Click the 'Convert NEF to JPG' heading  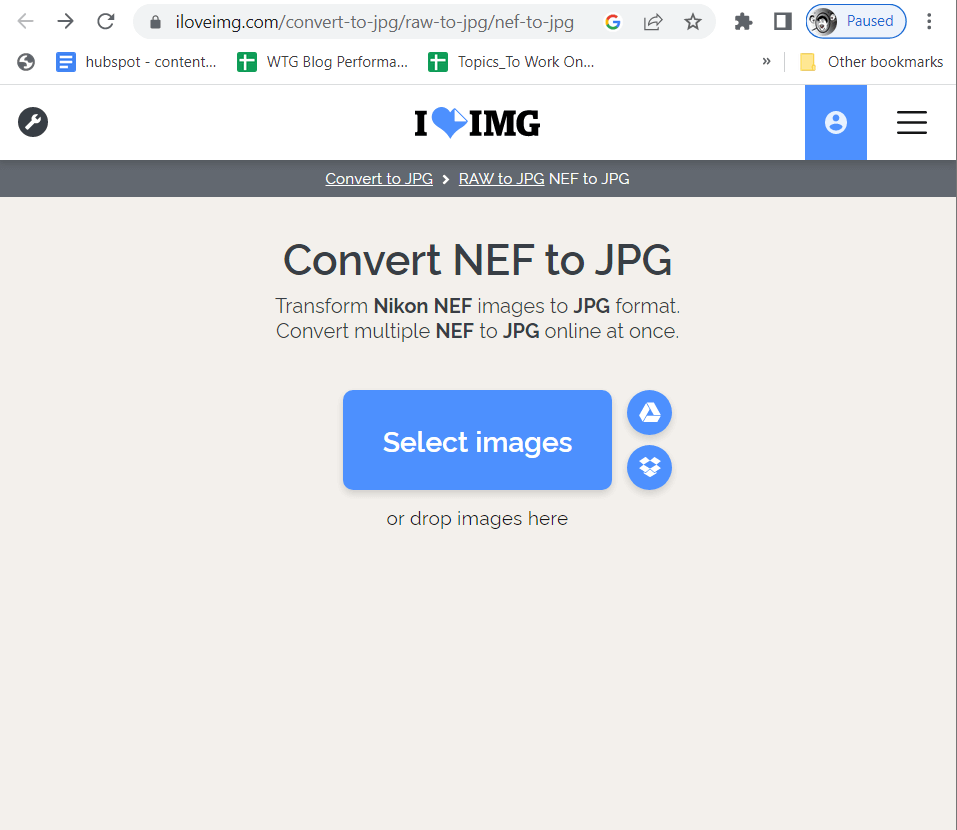[477, 260]
